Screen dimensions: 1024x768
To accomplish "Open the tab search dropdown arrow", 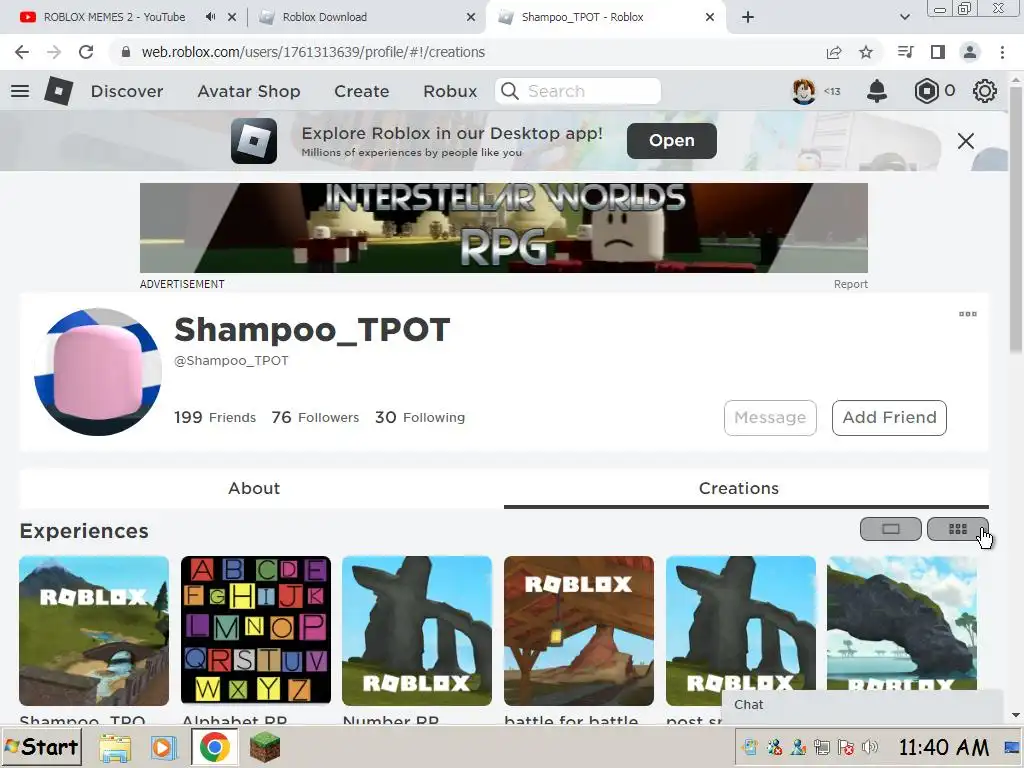I will pyautogui.click(x=904, y=17).
